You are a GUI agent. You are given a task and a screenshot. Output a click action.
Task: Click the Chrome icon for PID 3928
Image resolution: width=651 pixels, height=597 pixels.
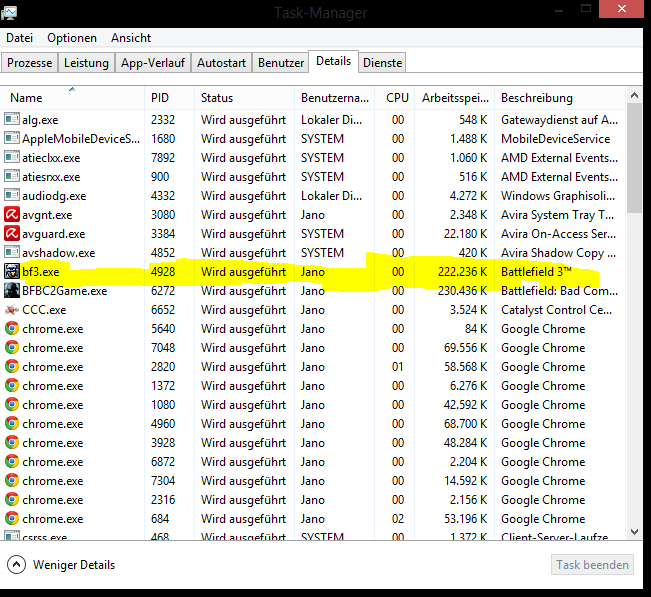(12, 443)
